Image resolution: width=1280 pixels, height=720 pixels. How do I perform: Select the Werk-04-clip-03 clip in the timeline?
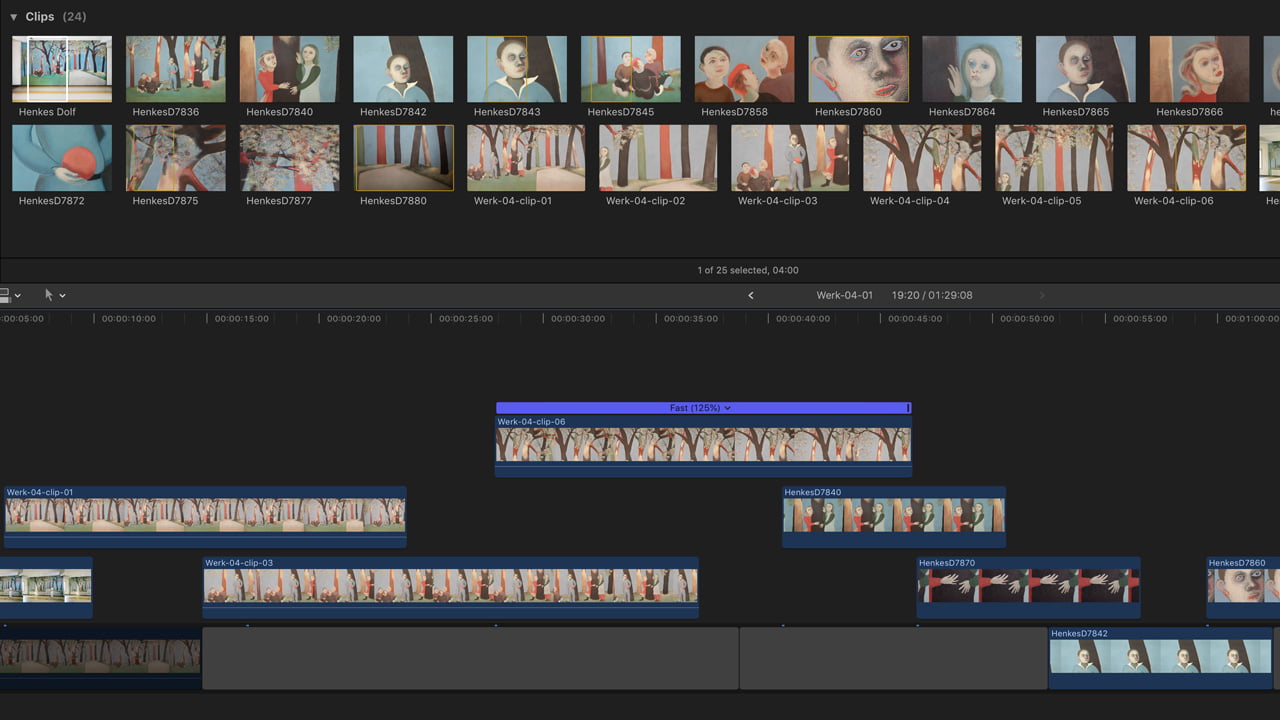(451, 587)
